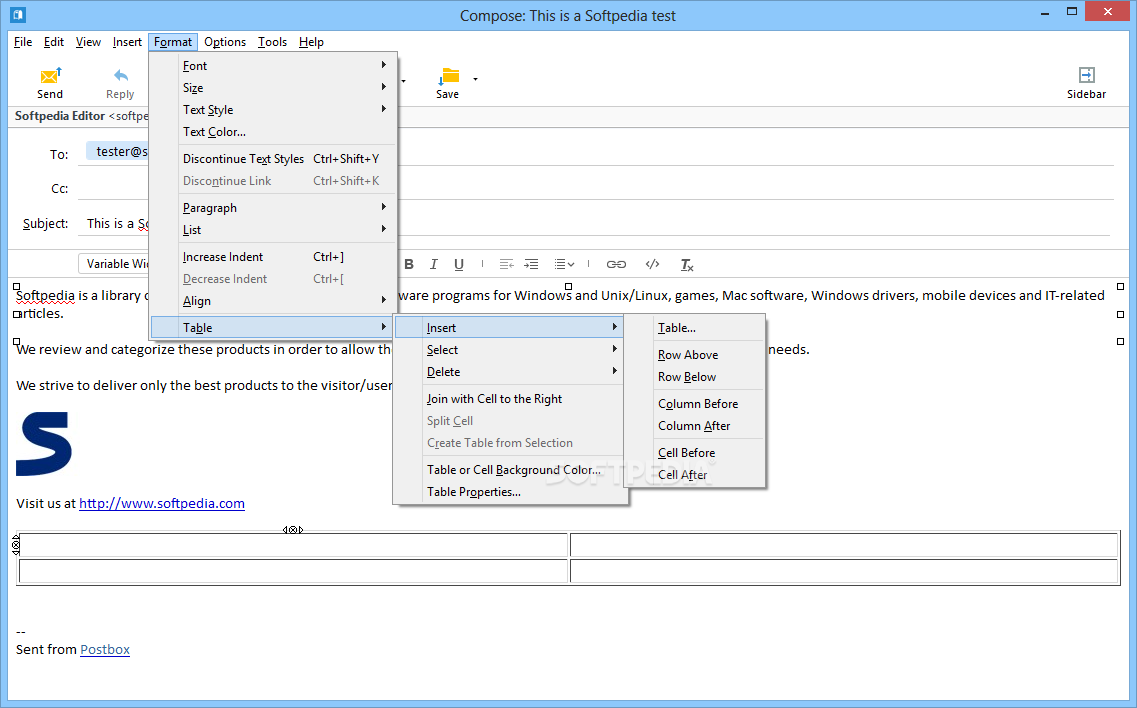Click the top-right table cell

click(x=844, y=545)
